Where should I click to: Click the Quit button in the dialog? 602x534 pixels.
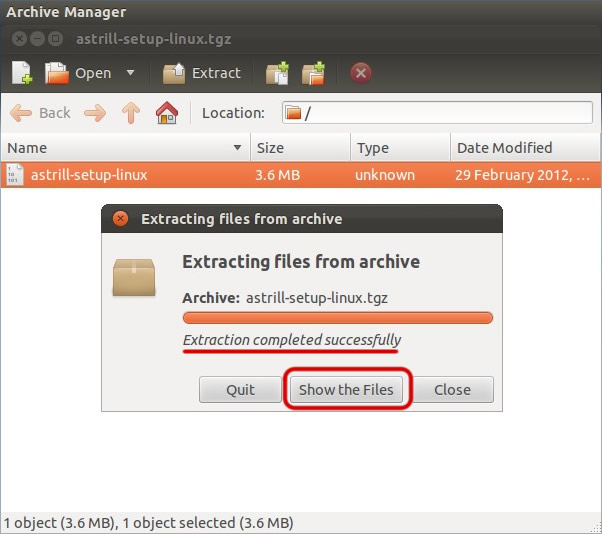pos(240,390)
